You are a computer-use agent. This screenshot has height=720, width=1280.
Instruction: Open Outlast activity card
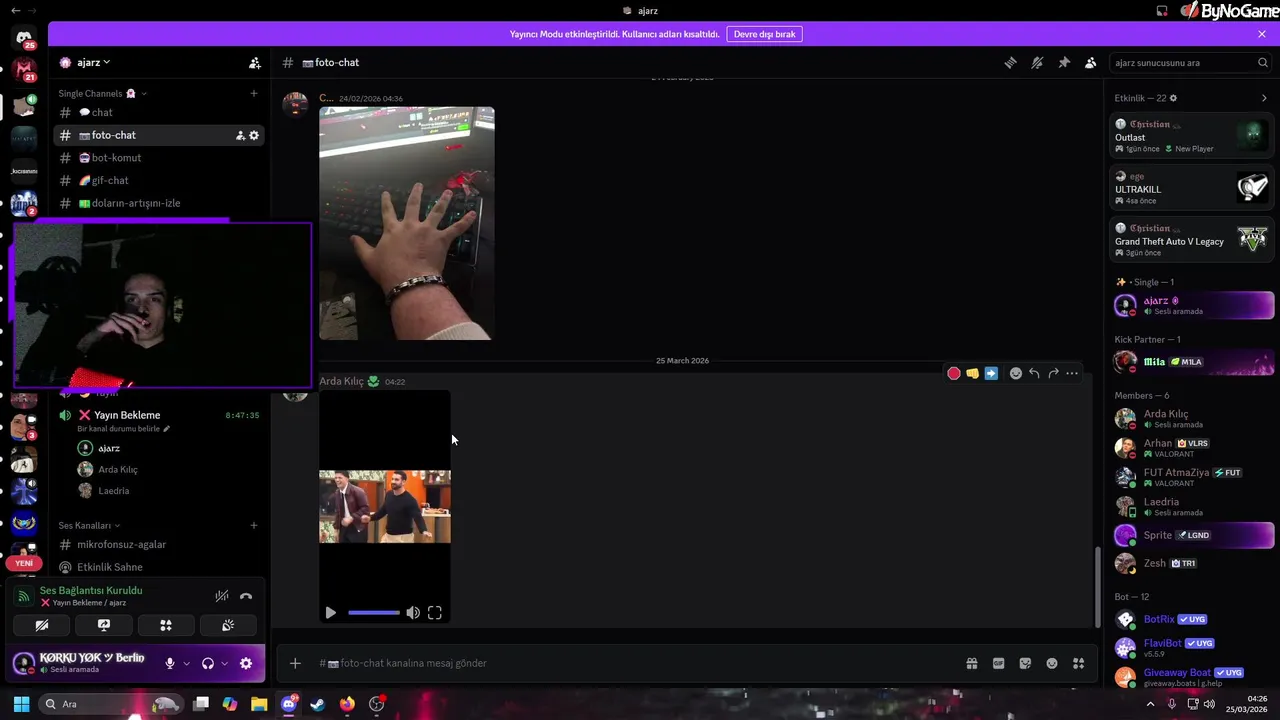1192,136
